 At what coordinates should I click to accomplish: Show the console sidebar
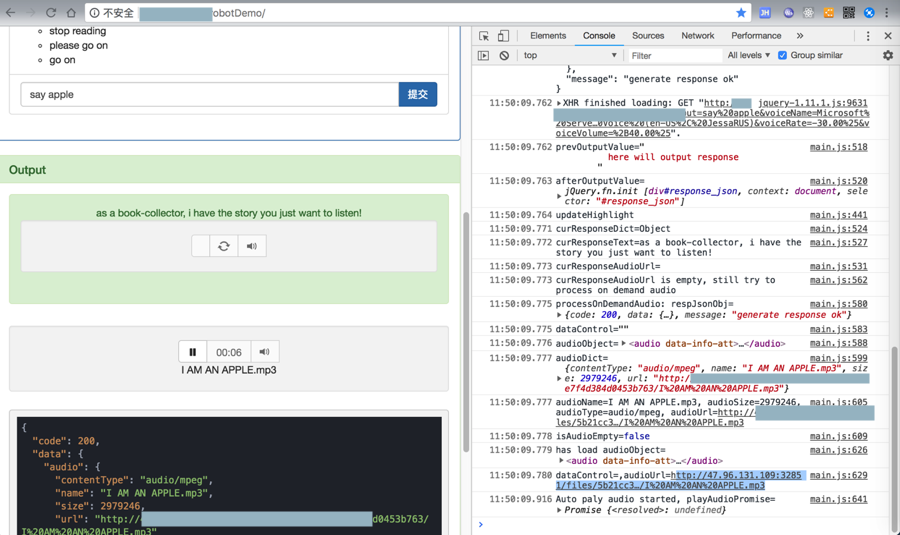click(483, 56)
